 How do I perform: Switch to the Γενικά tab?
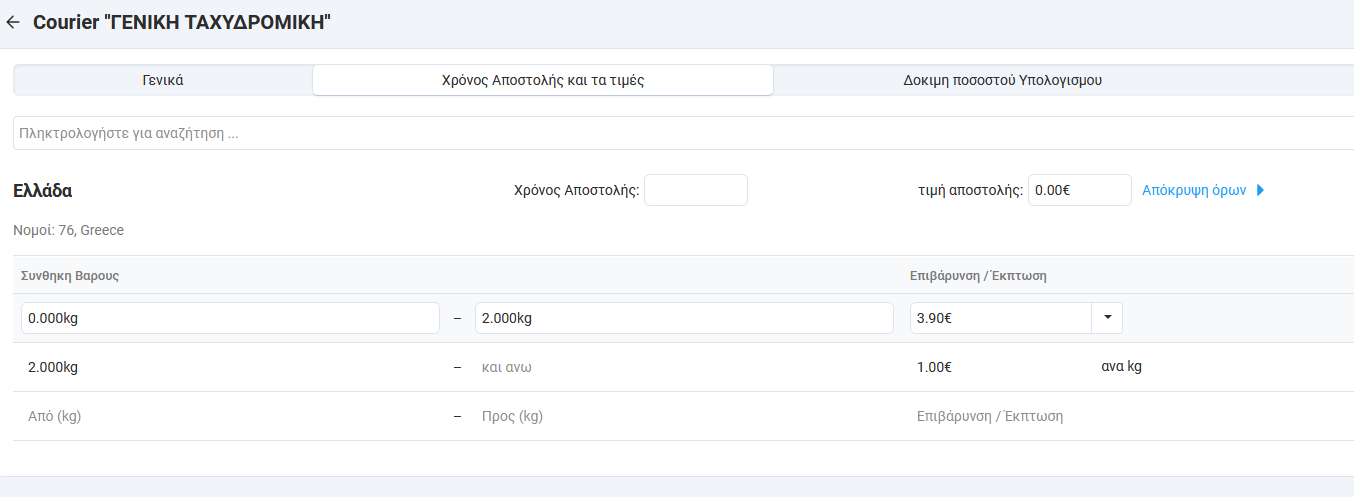point(163,80)
